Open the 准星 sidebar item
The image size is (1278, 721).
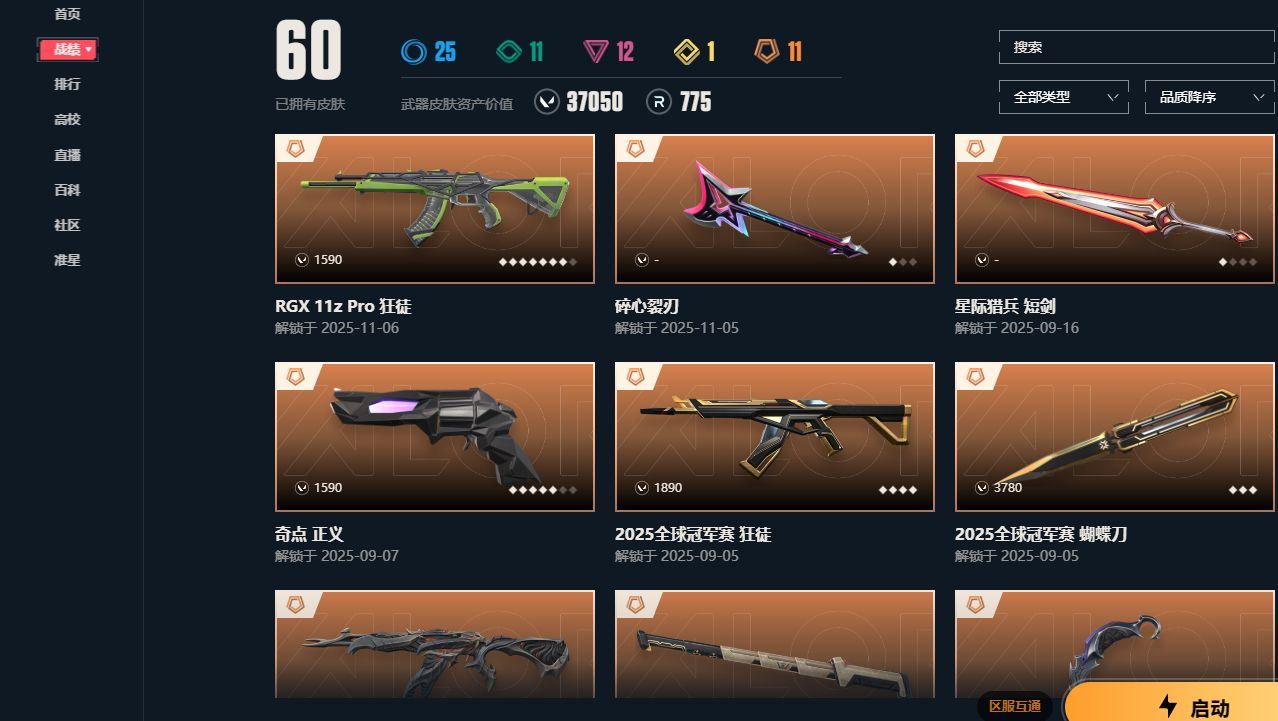[x=68, y=260]
